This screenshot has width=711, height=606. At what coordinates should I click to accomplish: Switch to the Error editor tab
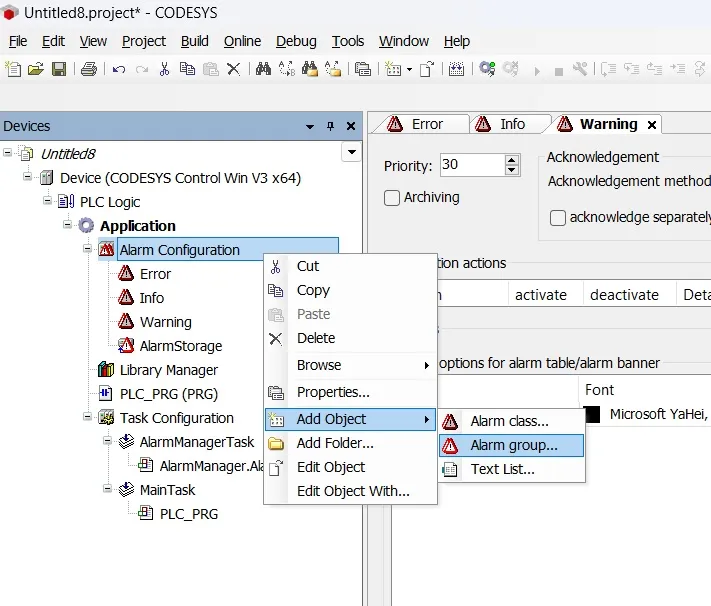420,124
